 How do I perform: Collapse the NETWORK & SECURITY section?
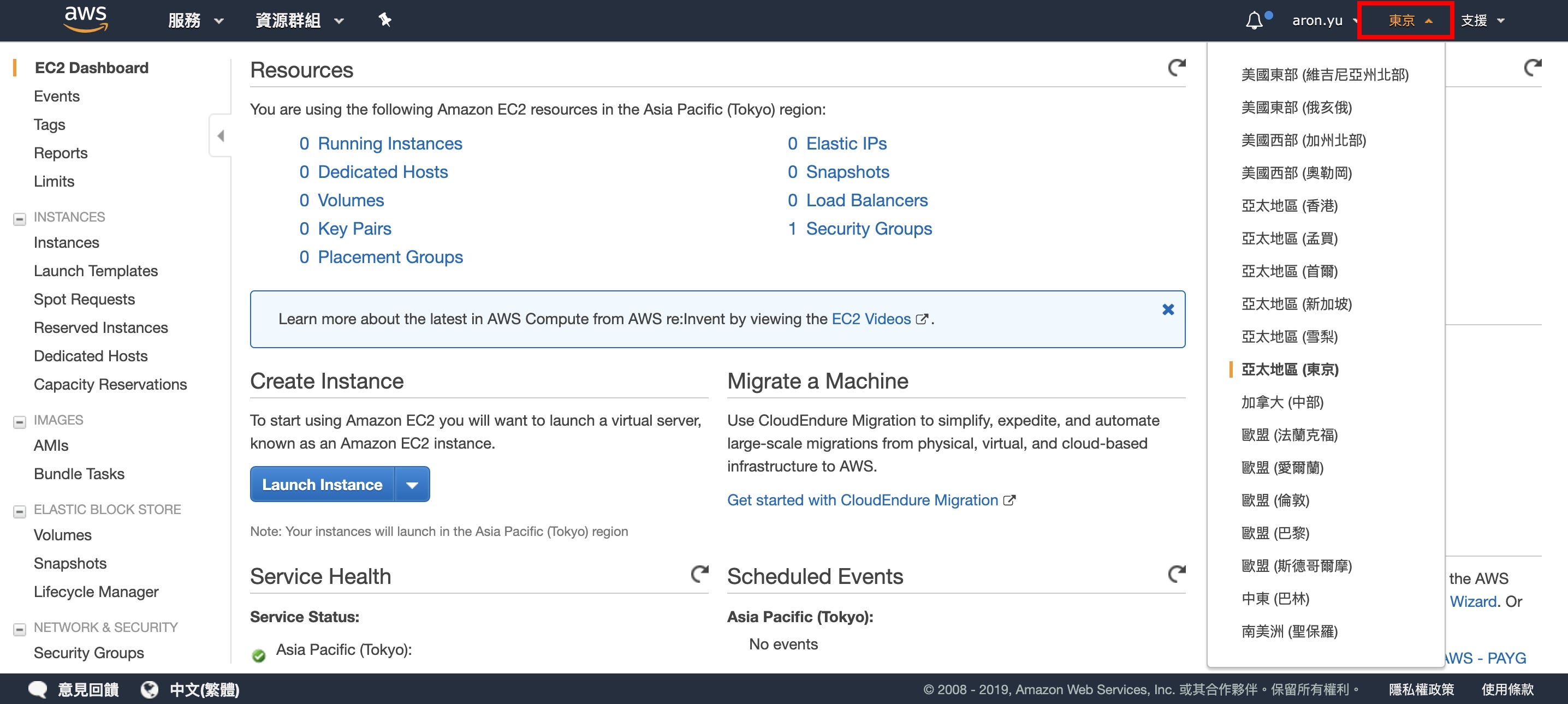(20, 629)
